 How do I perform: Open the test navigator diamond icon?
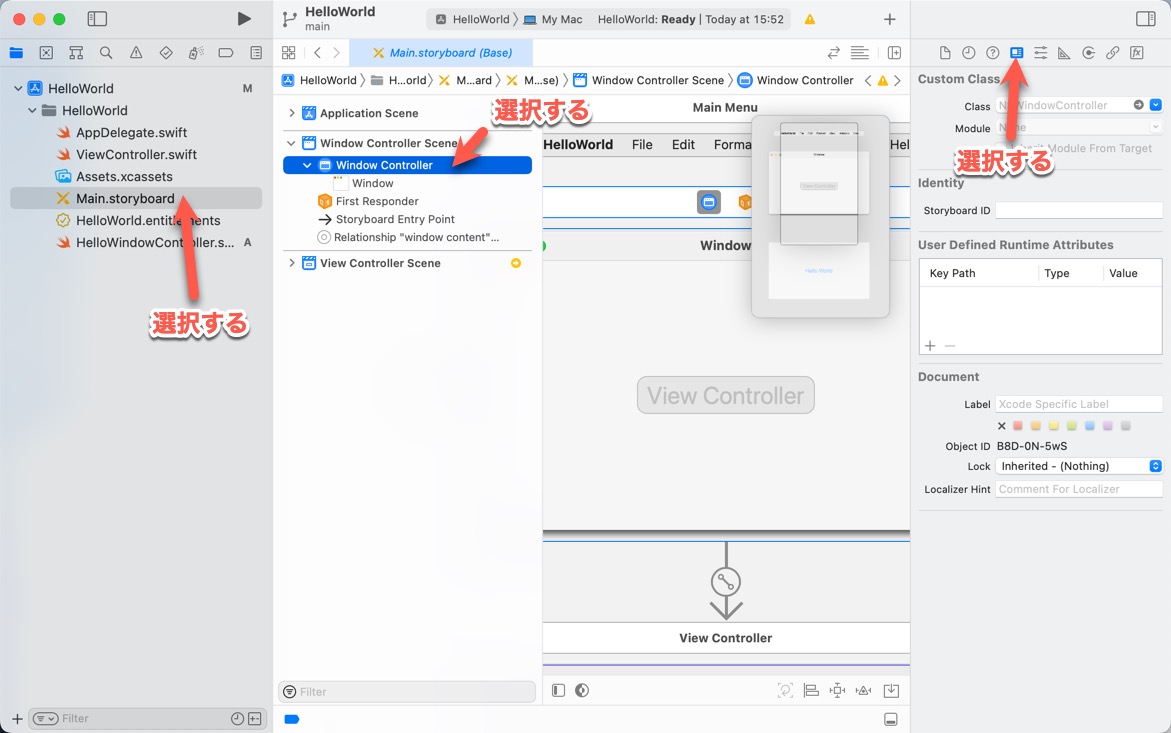(x=166, y=52)
